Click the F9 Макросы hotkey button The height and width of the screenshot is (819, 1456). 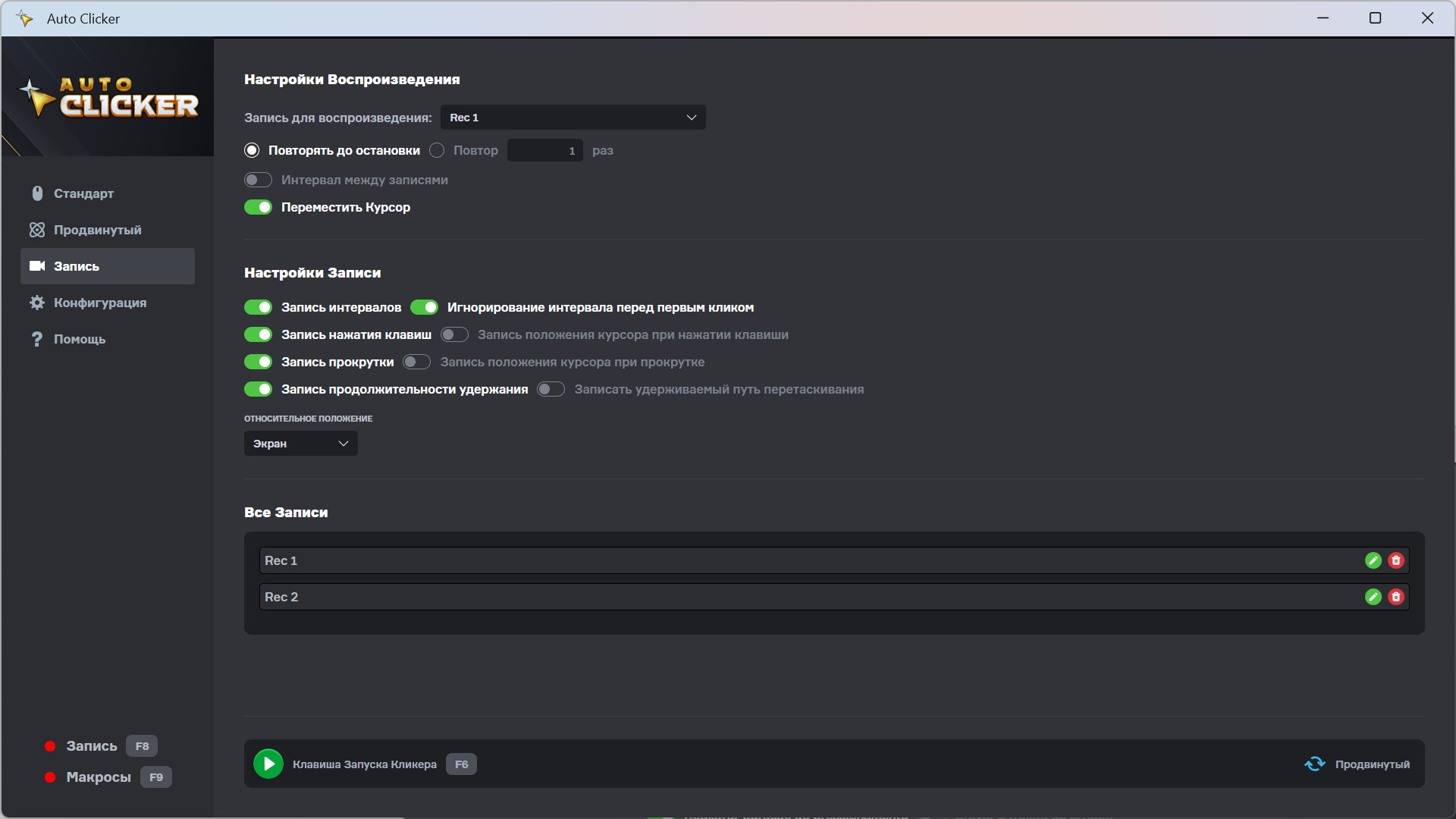(x=155, y=777)
